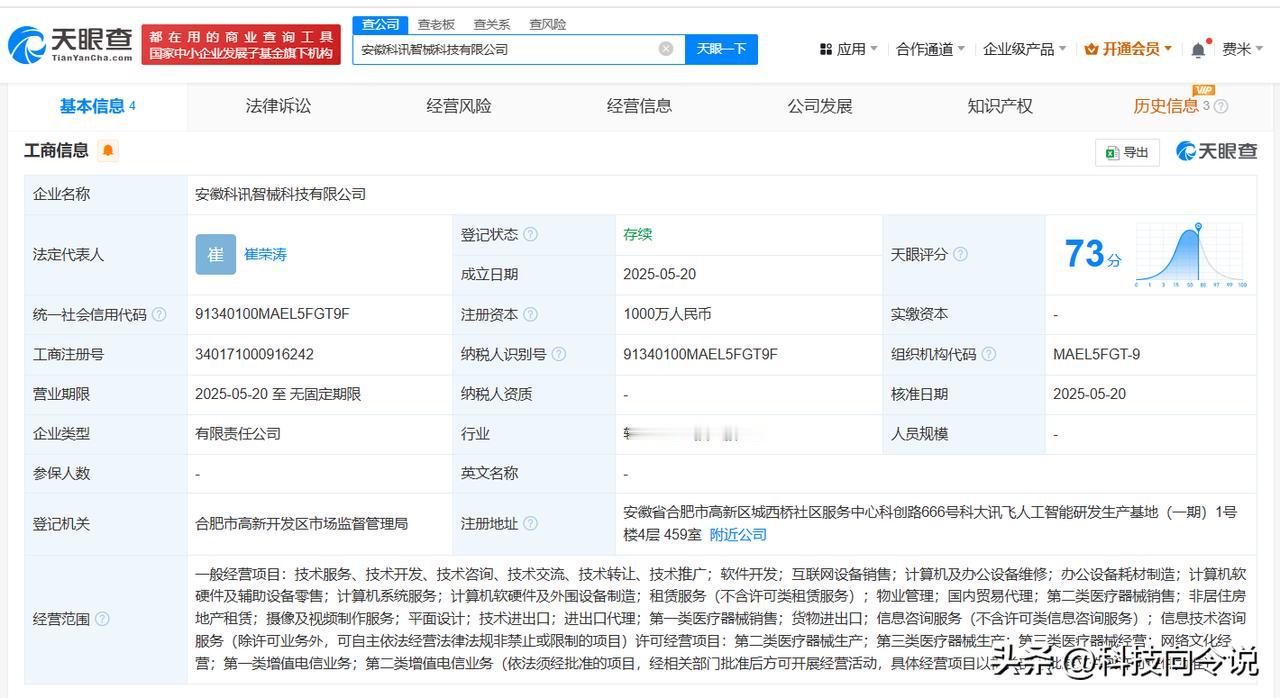Screen dimensions: 1280x698
Task: Switch to 知识产权 tab
Action: tap(1000, 106)
